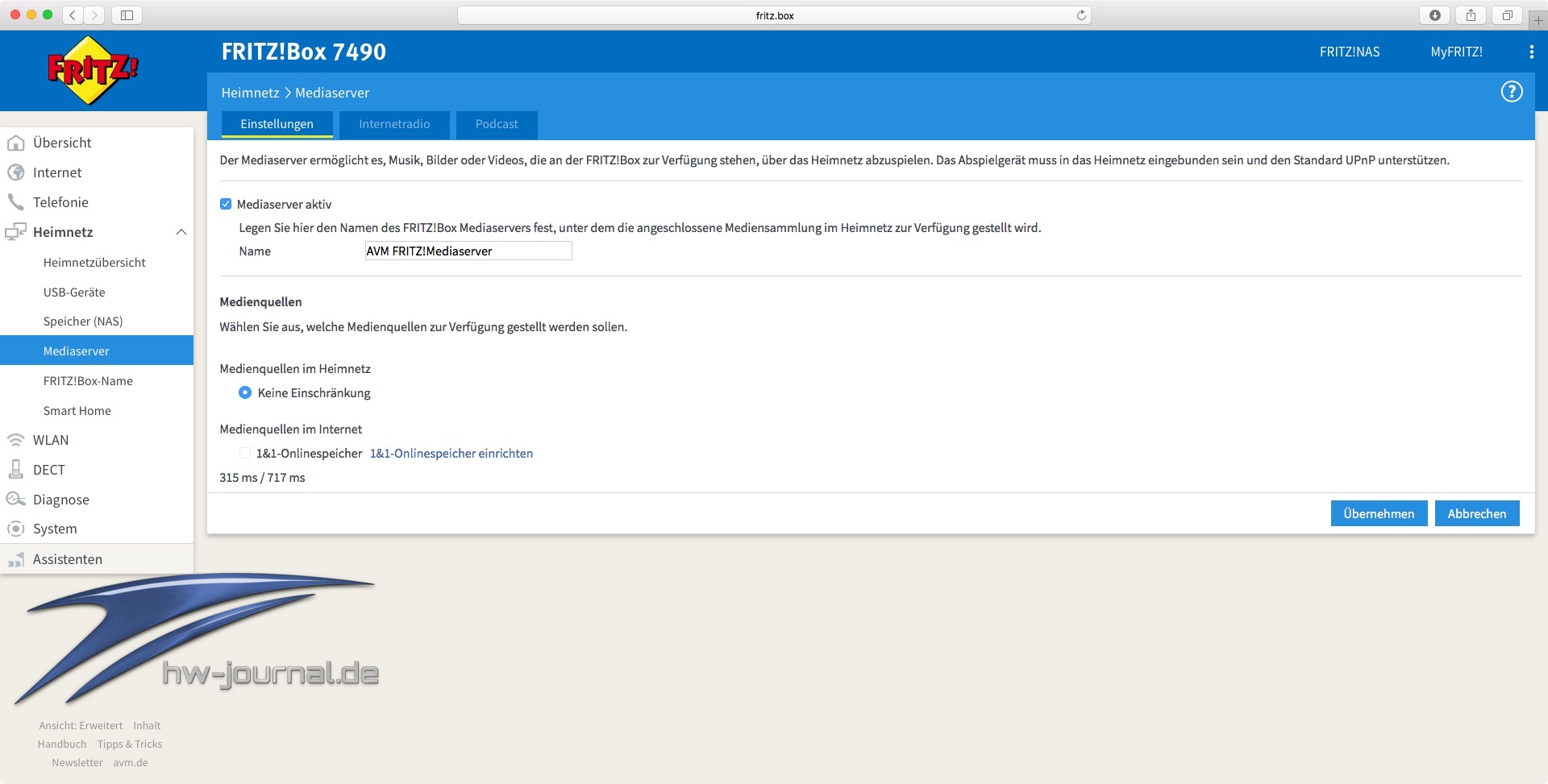Click the Assistenten icon

[15, 559]
